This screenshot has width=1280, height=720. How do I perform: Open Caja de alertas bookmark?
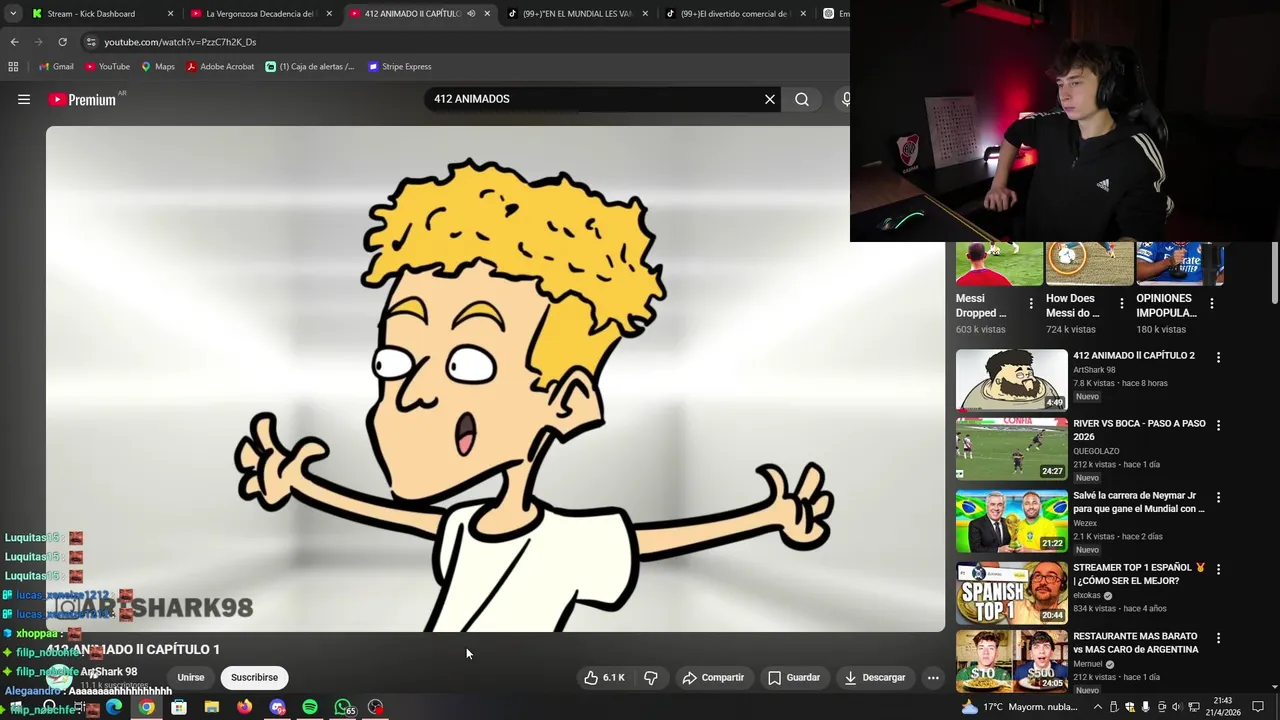point(310,67)
